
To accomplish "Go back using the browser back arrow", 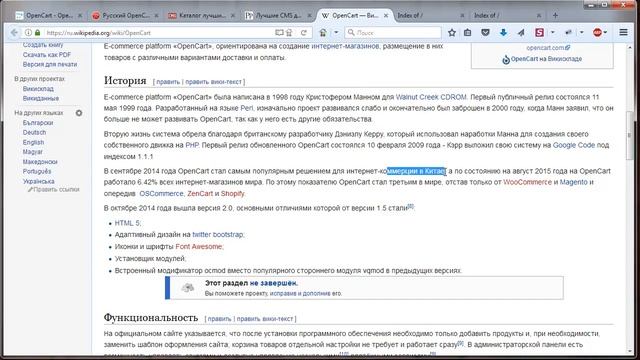I will click(14, 33).
